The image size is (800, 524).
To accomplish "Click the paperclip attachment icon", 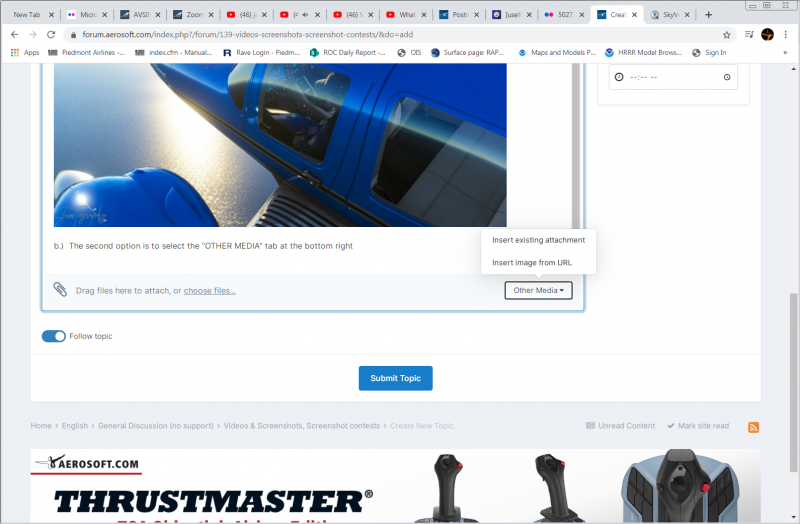I will click(x=60, y=289).
